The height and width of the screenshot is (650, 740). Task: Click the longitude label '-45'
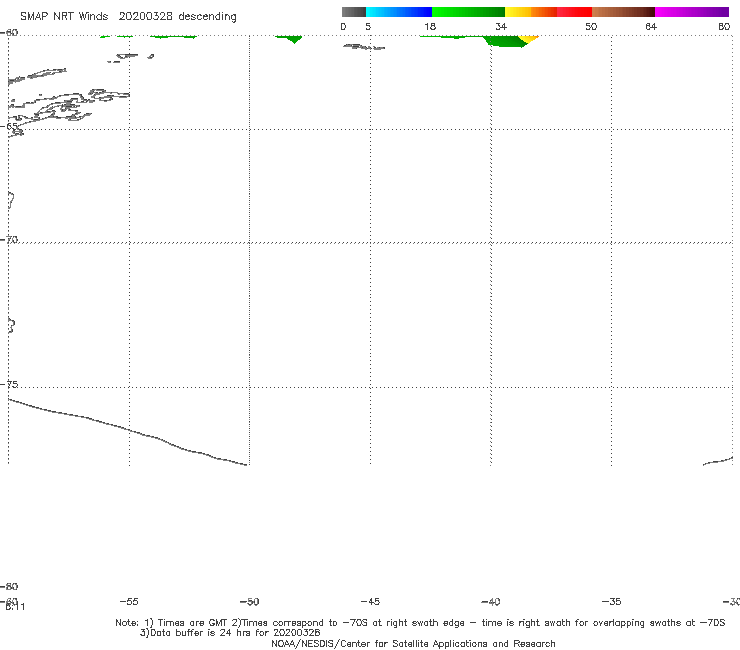[x=370, y=602]
